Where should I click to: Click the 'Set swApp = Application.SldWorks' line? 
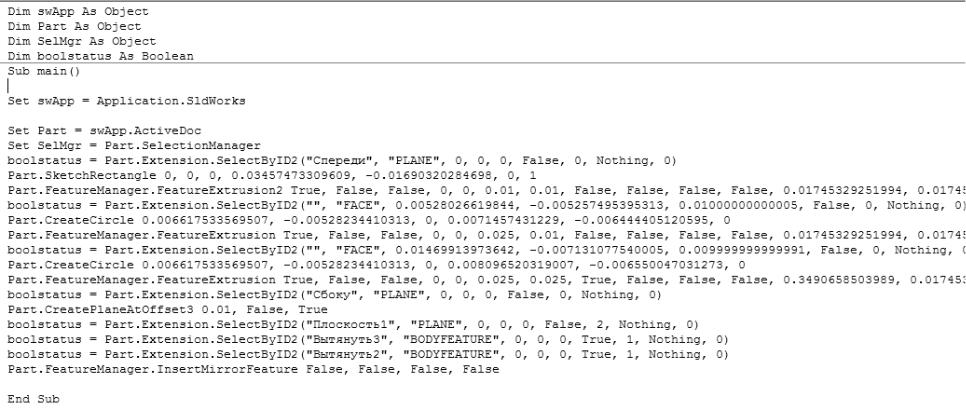[127, 100]
